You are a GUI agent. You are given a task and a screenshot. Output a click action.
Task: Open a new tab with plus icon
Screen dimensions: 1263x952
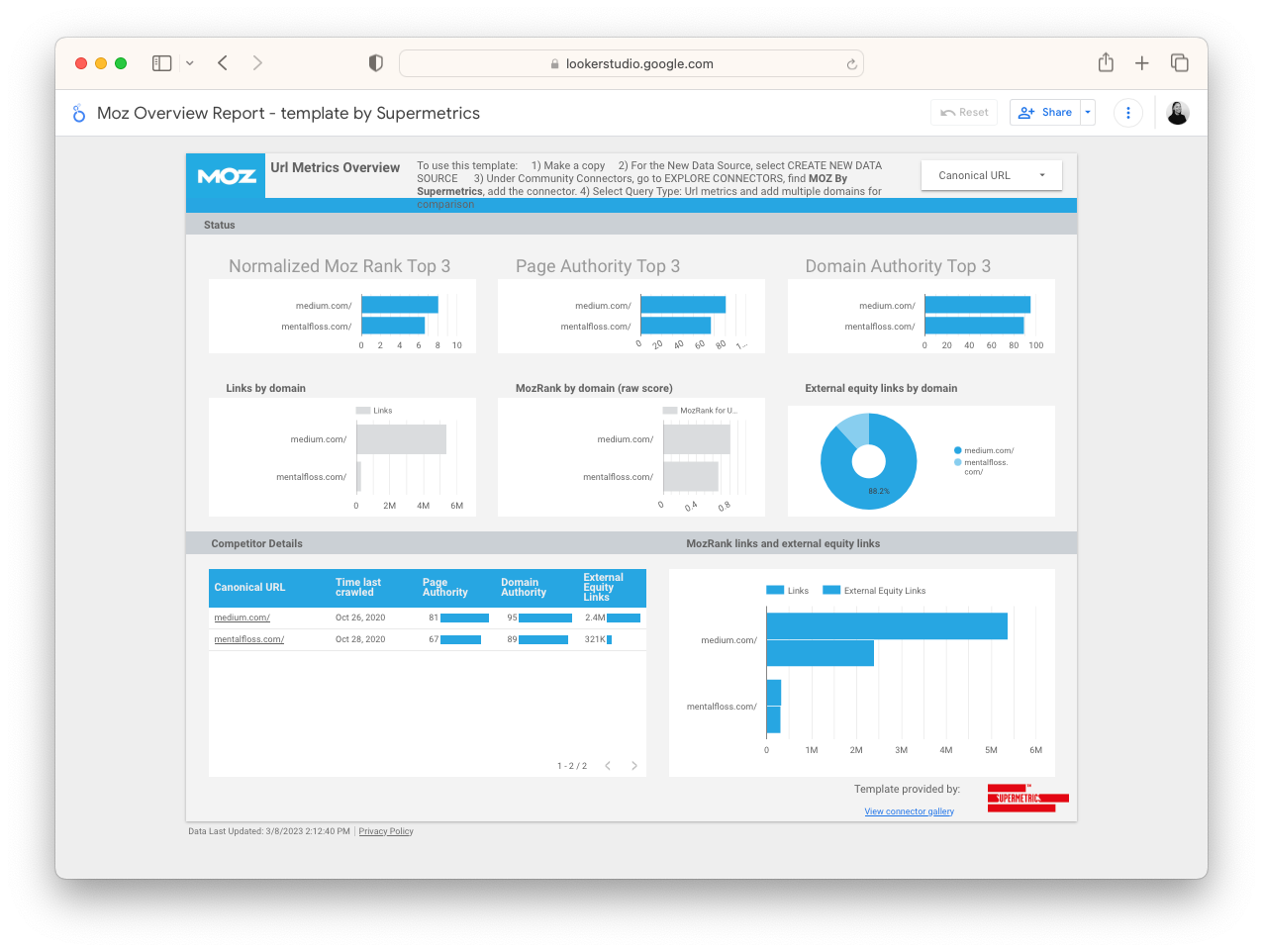click(1142, 63)
